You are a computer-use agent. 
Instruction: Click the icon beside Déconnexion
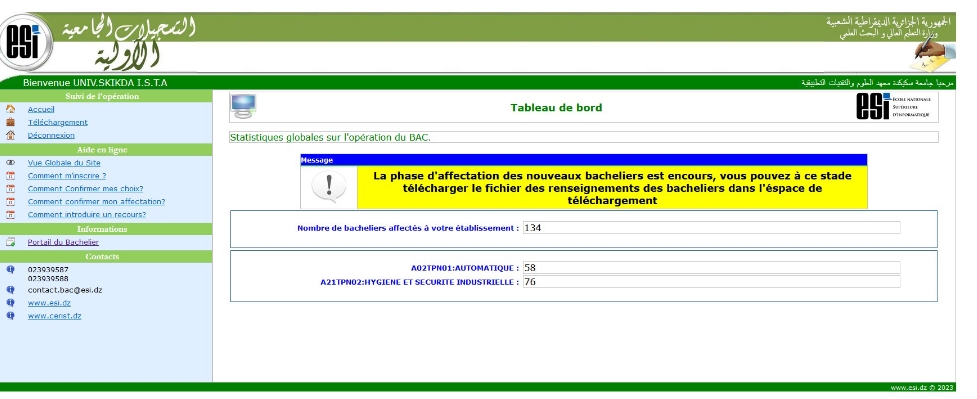[10, 135]
